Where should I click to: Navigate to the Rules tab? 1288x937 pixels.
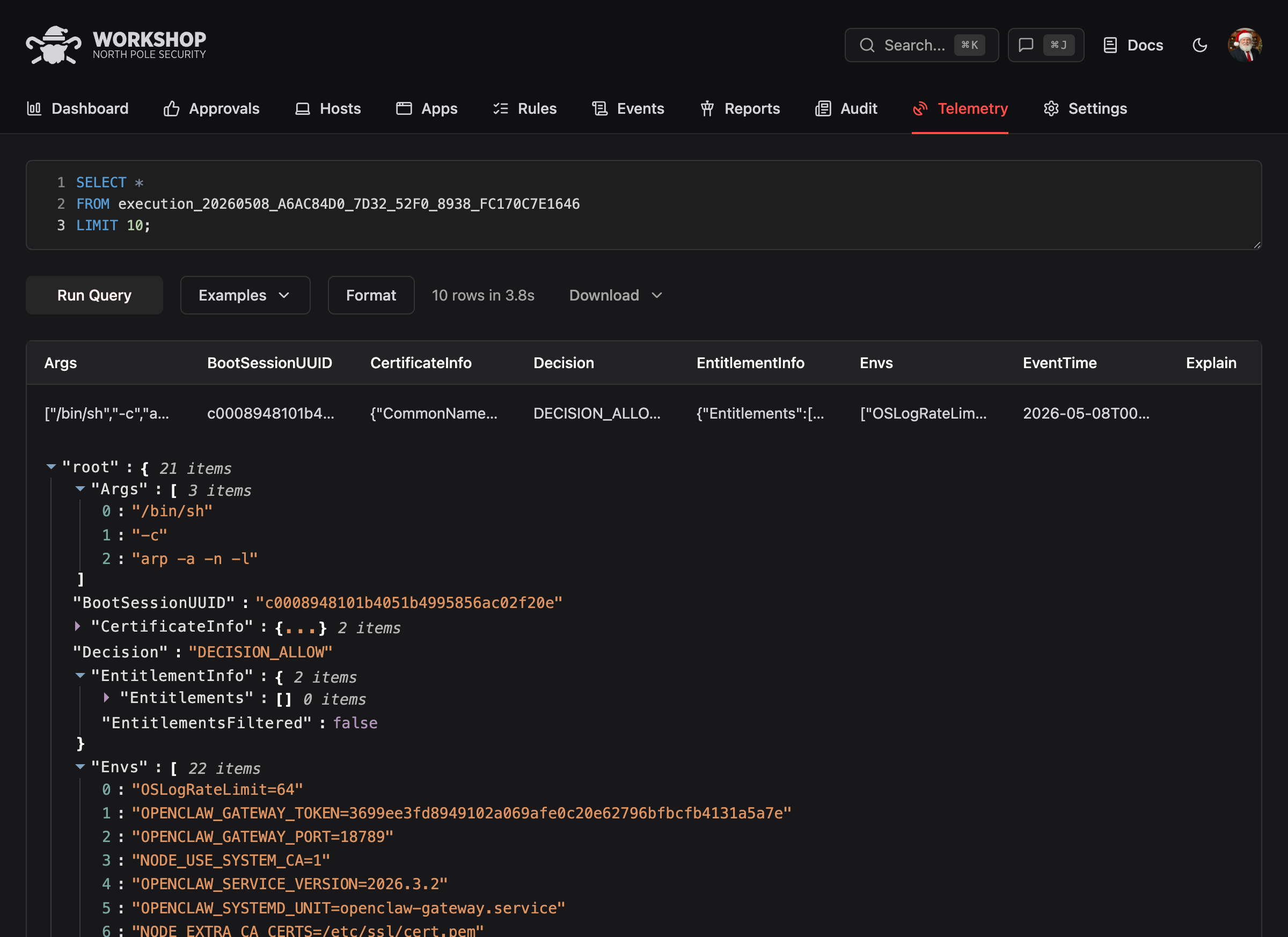pyautogui.click(x=525, y=108)
